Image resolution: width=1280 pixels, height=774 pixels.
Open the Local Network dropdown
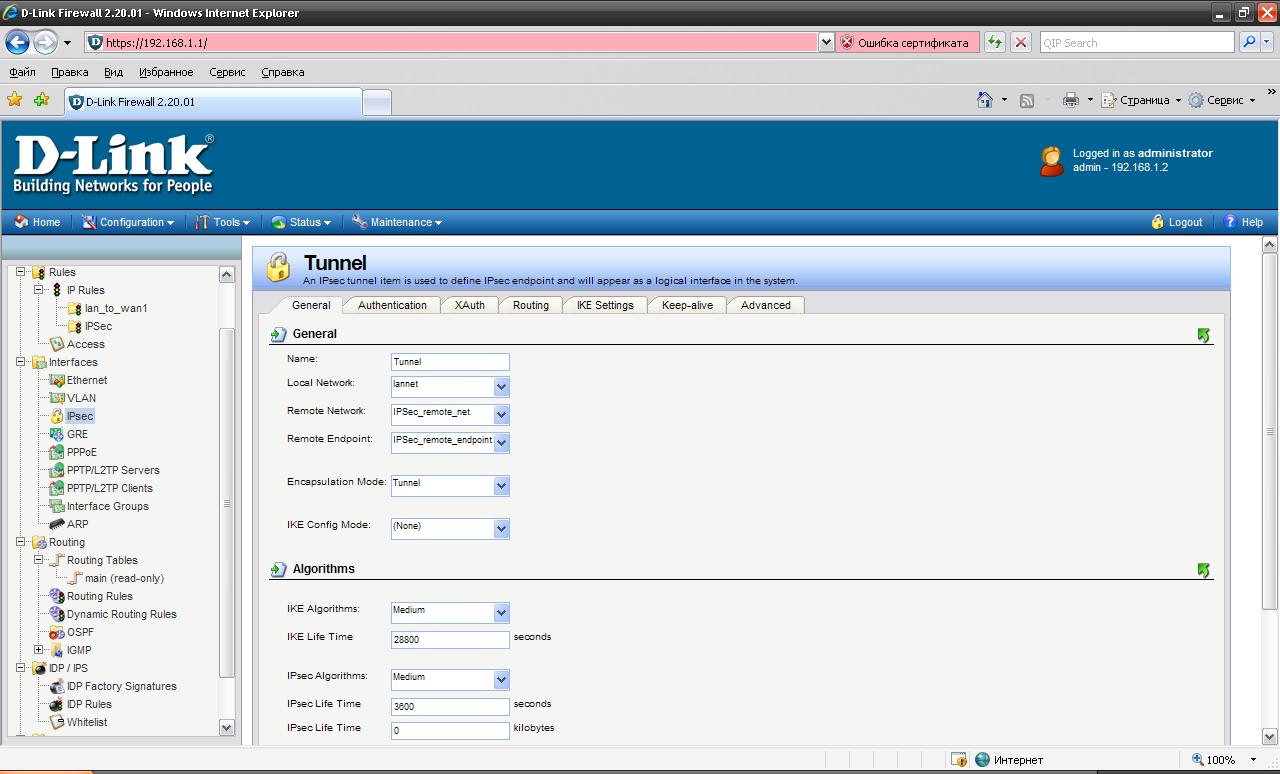point(501,386)
